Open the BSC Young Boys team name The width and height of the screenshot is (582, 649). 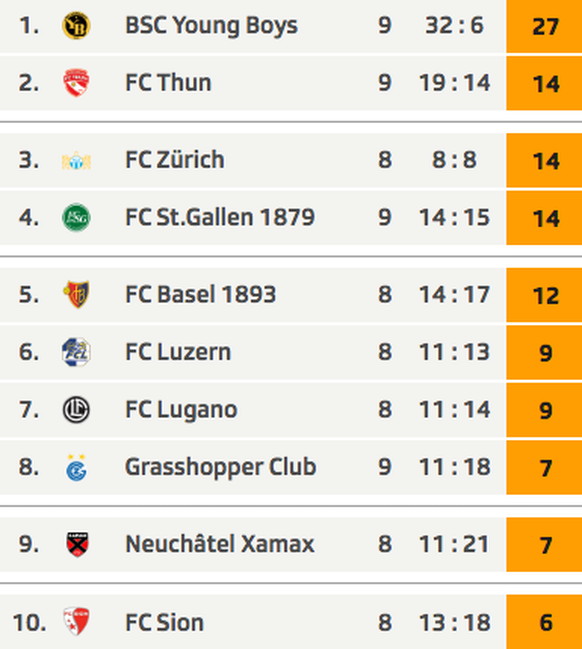pos(211,26)
